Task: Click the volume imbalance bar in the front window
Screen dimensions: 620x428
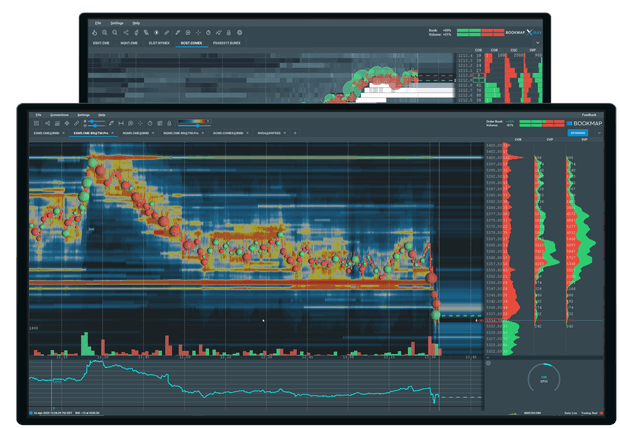Action: (x=542, y=125)
